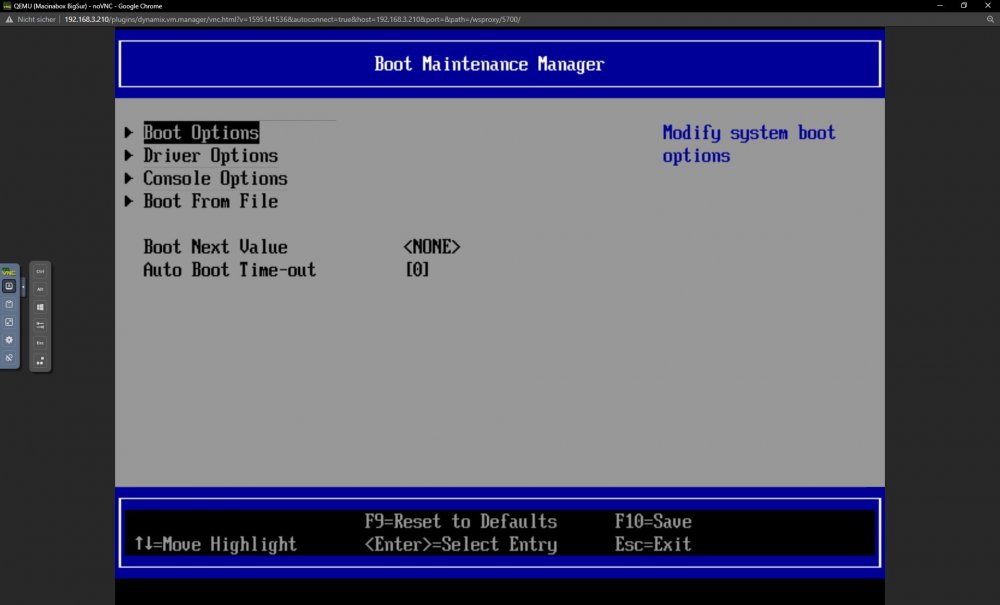Viewport: 1000px width, 605px height.
Task: Minimize the Chrome window
Action: click(x=939, y=6)
